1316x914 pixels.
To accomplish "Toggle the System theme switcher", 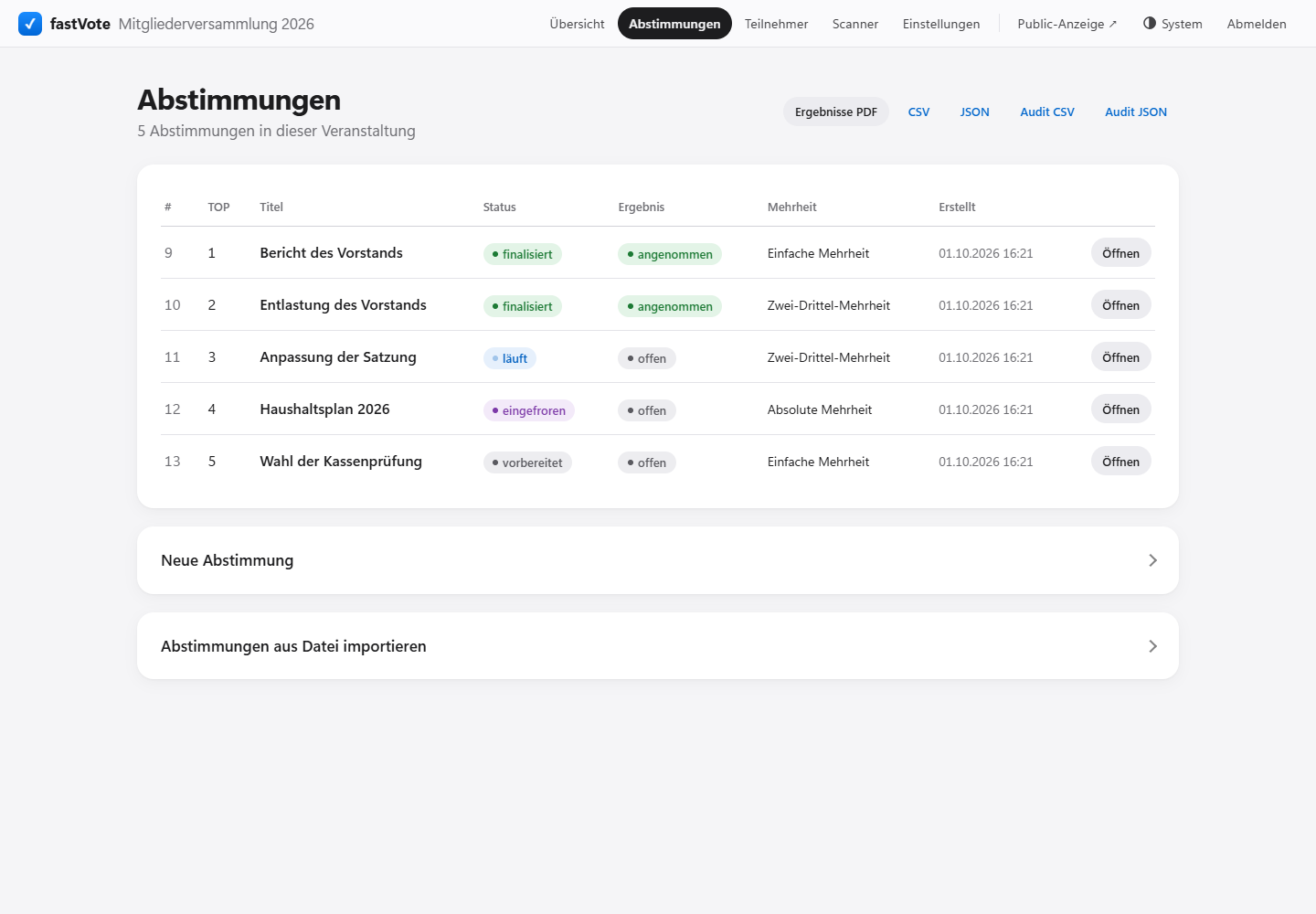I will [x=1173, y=24].
